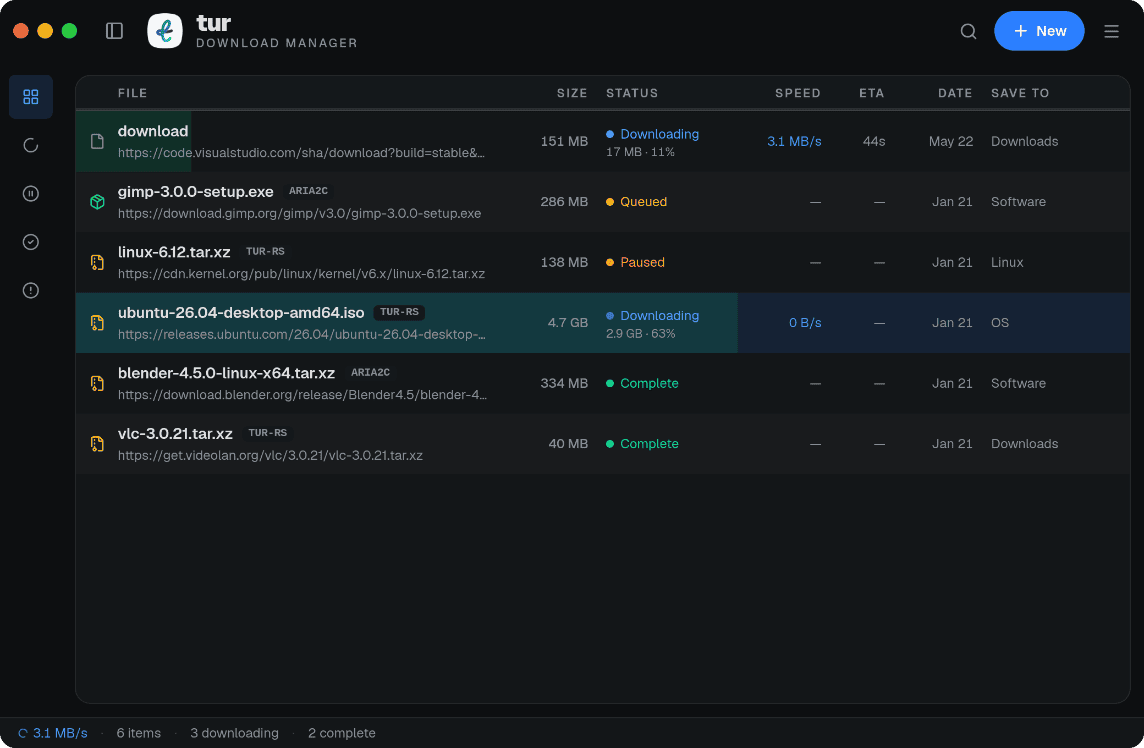This screenshot has width=1144, height=748.
Task: Click the tur app logo
Action: 165,31
